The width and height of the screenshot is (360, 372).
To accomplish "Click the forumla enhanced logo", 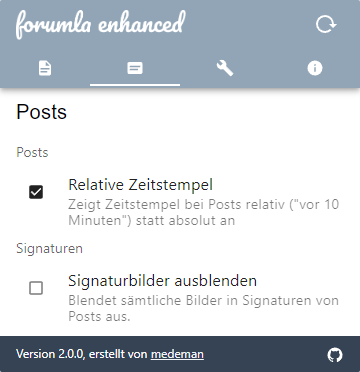I will point(100,24).
